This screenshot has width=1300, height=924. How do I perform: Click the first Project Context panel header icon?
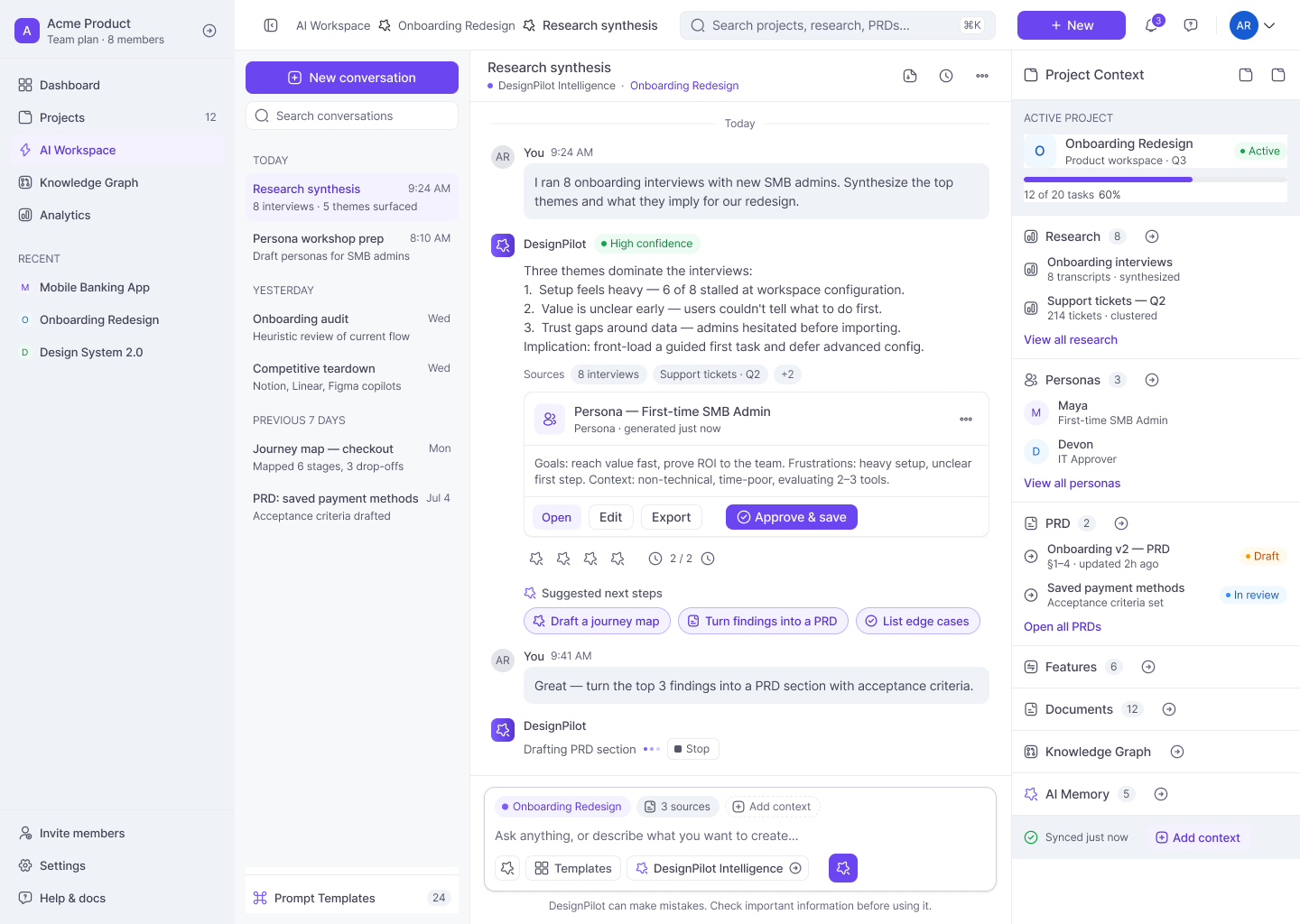pyautogui.click(x=1246, y=75)
